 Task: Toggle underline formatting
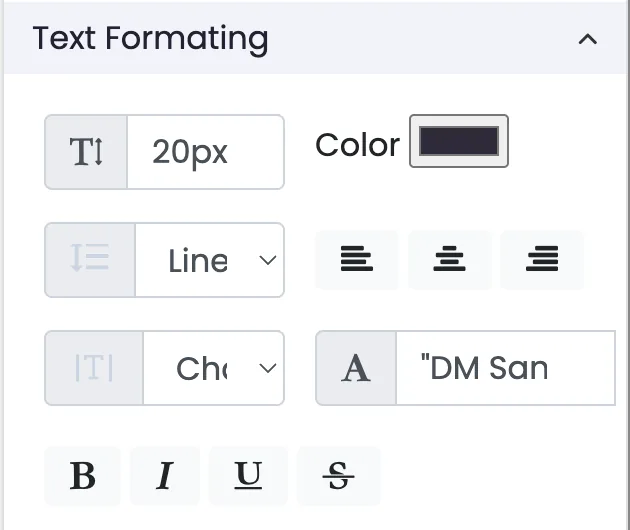point(248,476)
